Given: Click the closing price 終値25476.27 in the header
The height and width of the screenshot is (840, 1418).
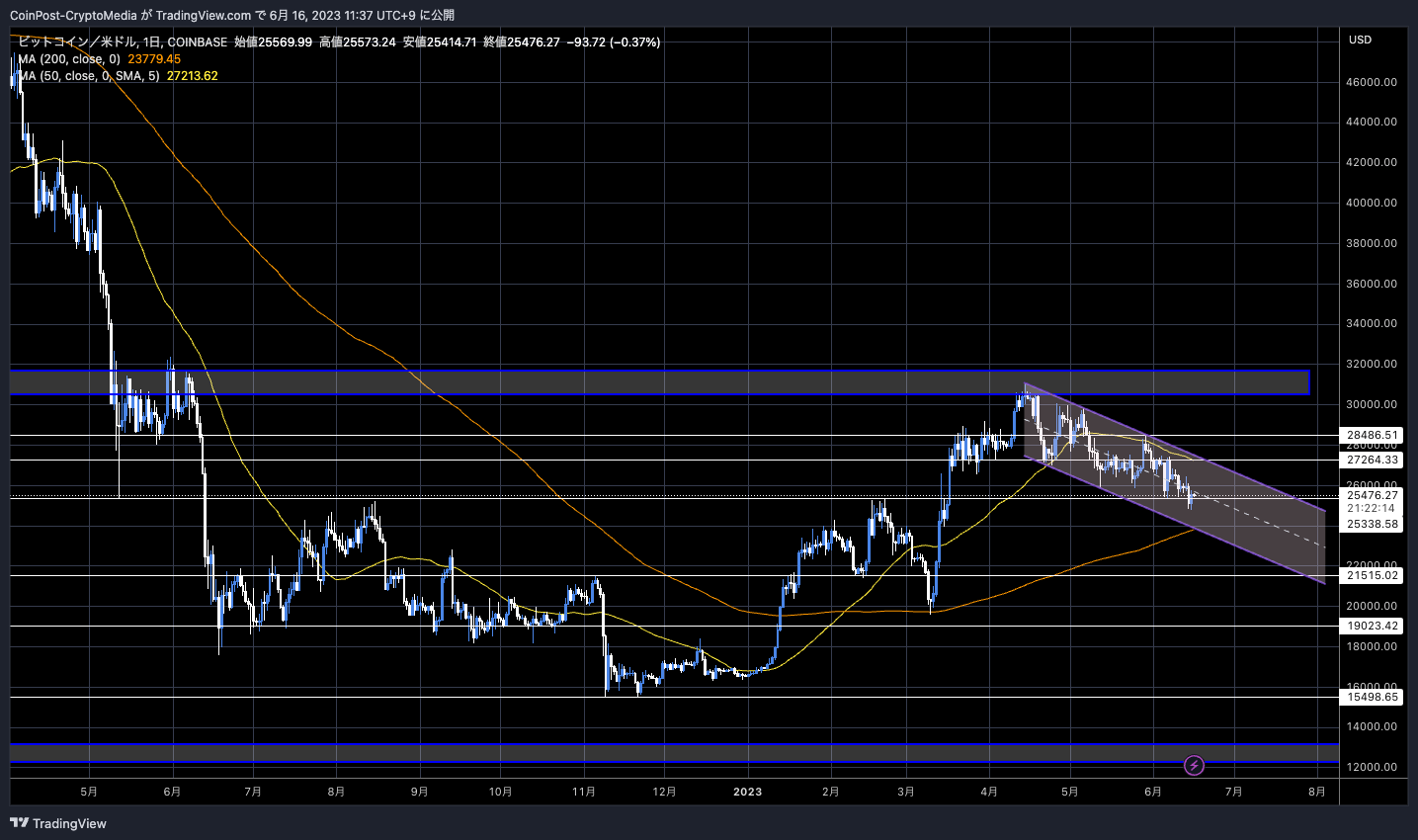Looking at the screenshot, I should pos(522,42).
